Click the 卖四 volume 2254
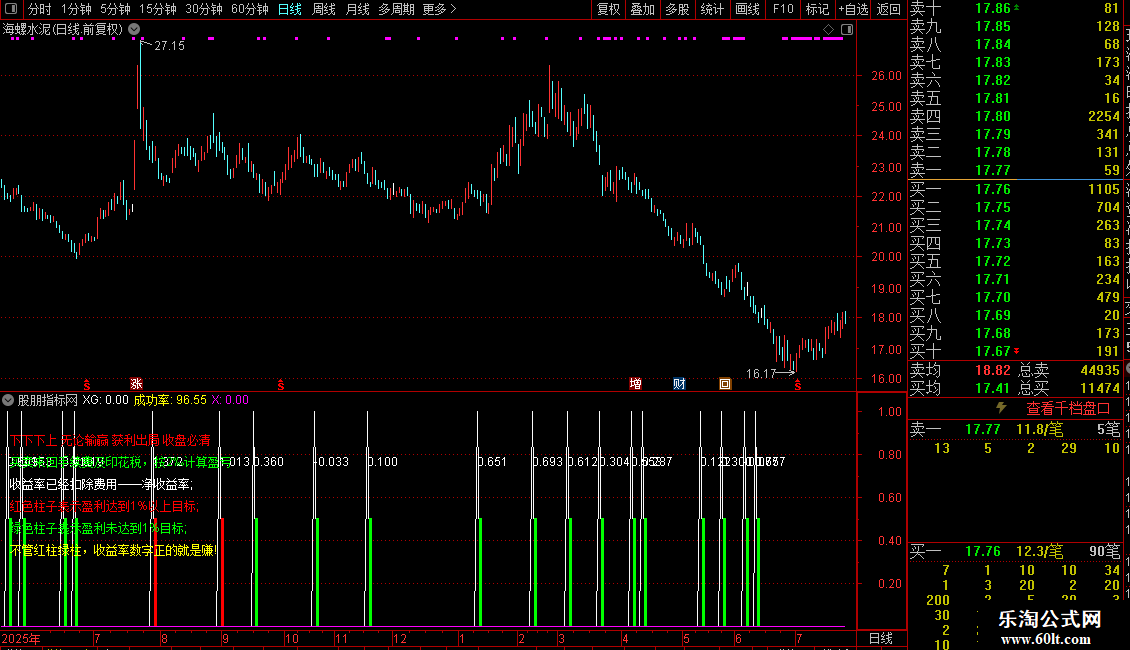 tap(1104, 116)
